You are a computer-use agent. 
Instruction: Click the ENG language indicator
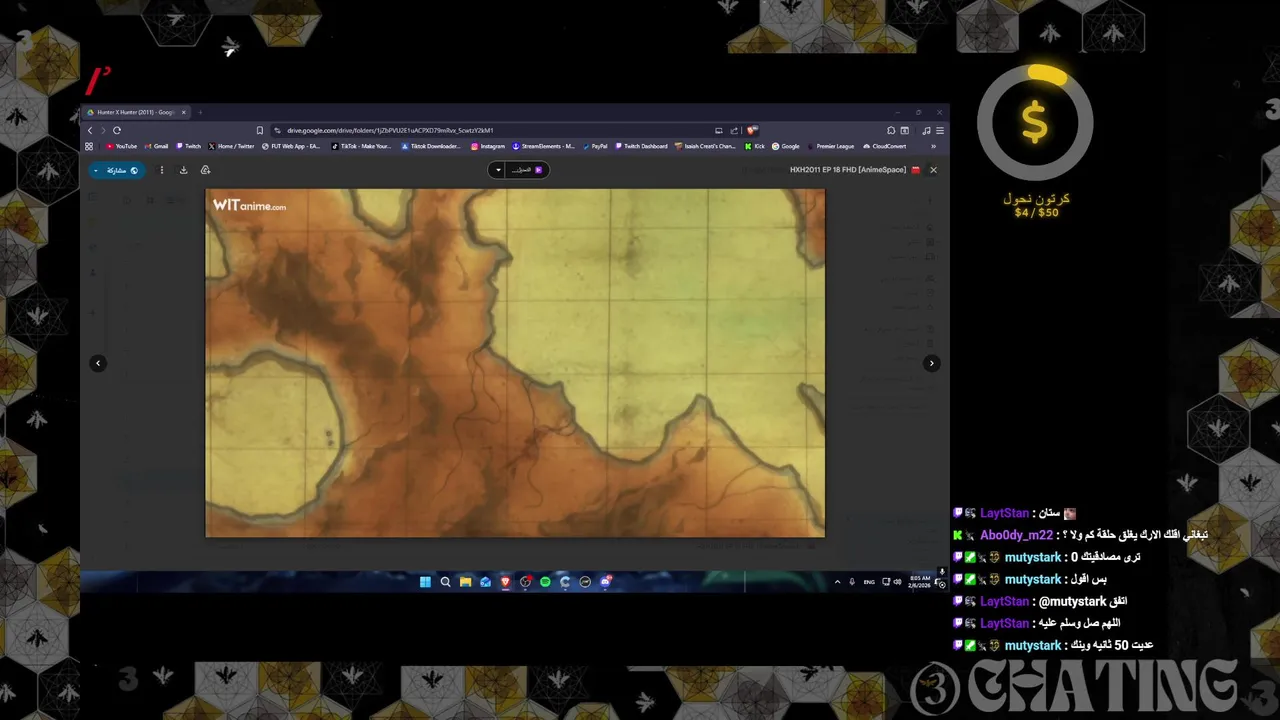pyautogui.click(x=869, y=582)
